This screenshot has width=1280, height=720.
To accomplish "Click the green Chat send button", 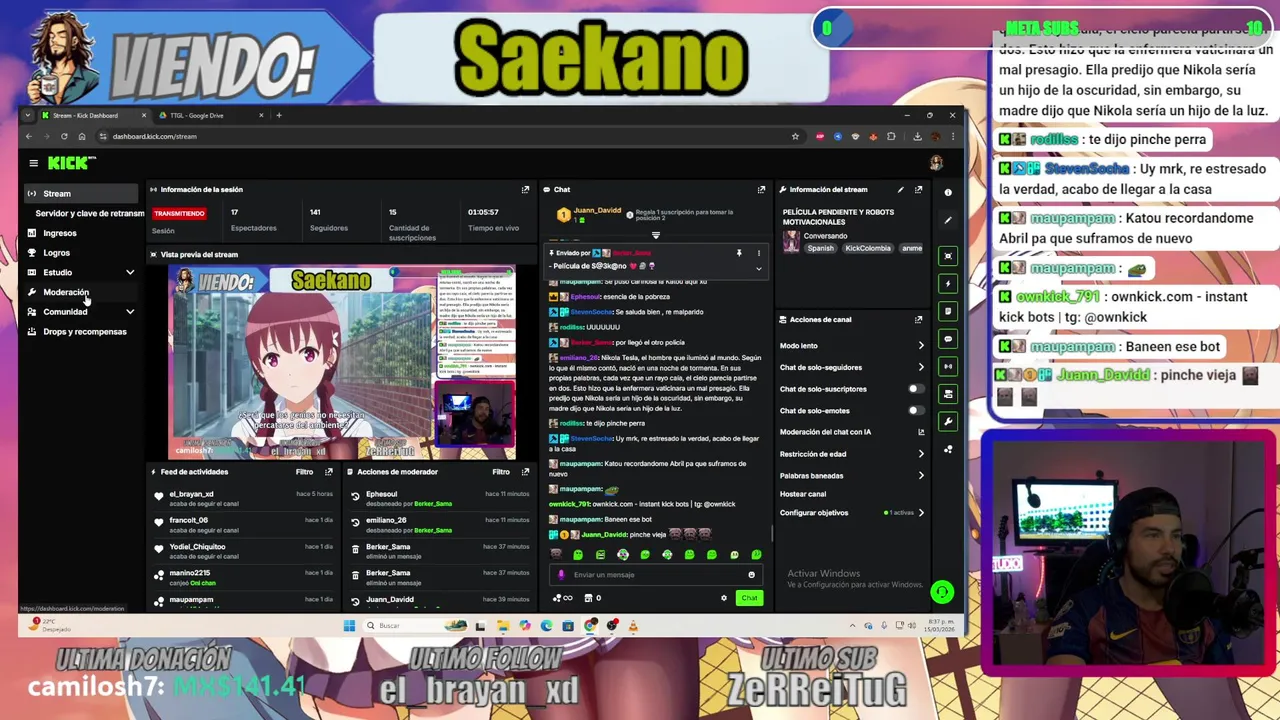I will (x=749, y=598).
